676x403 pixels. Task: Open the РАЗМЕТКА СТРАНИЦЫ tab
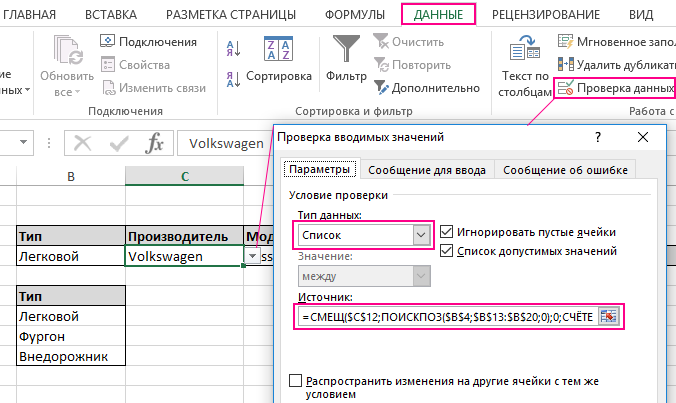pyautogui.click(x=231, y=15)
